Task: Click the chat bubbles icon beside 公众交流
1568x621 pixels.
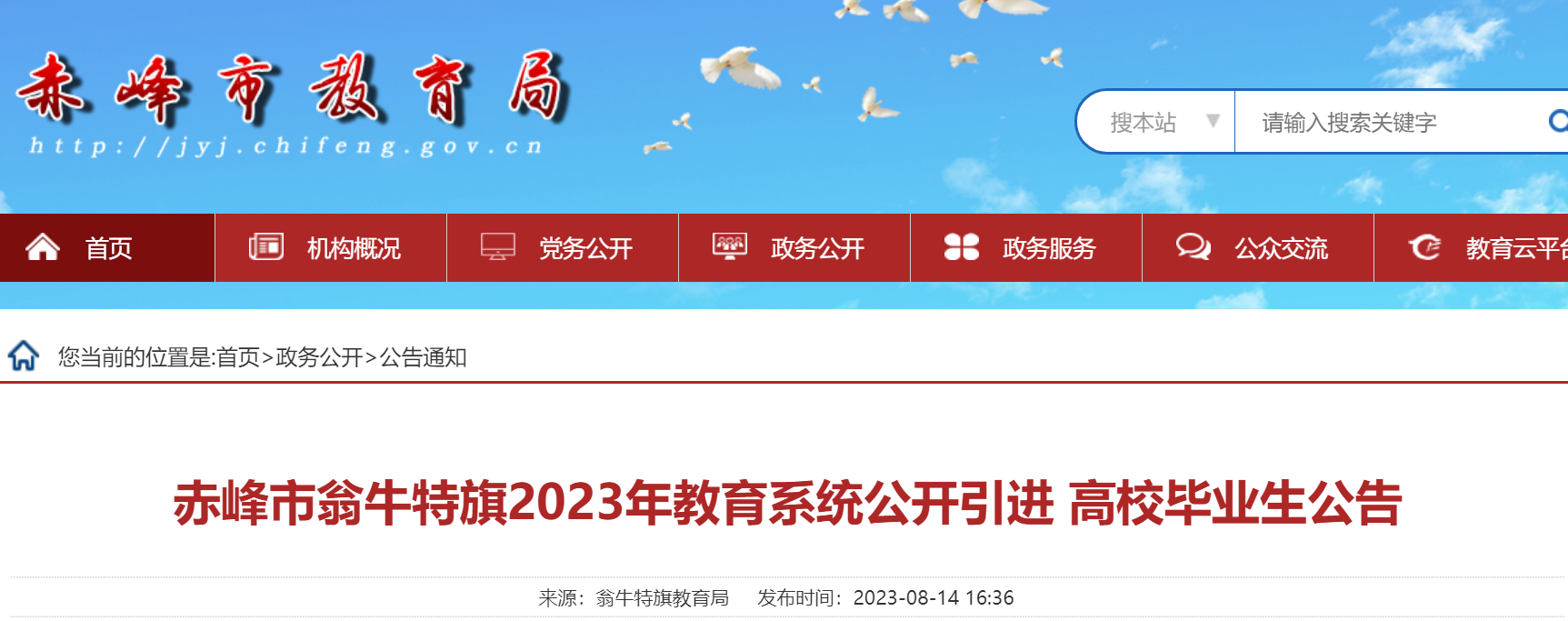Action: [1193, 246]
